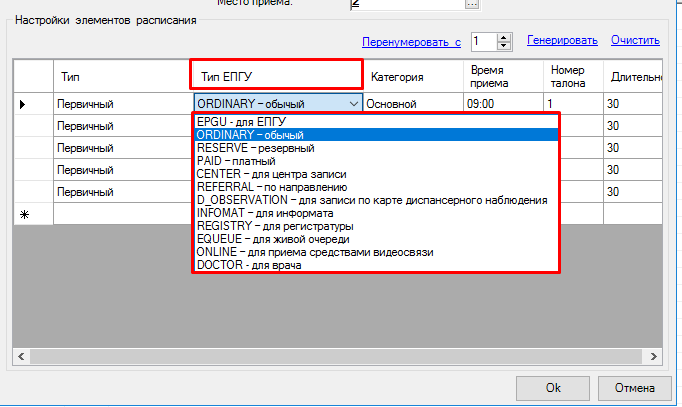Click the Тип ЕПГУ column header

tap(275, 75)
